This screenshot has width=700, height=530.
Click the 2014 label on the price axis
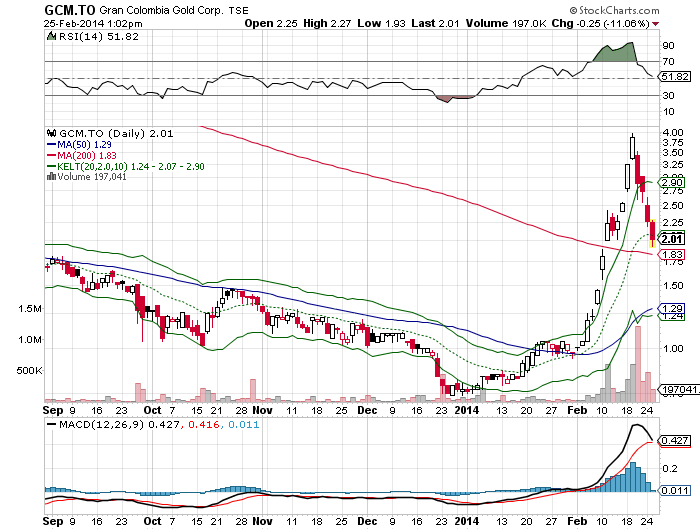point(466,410)
